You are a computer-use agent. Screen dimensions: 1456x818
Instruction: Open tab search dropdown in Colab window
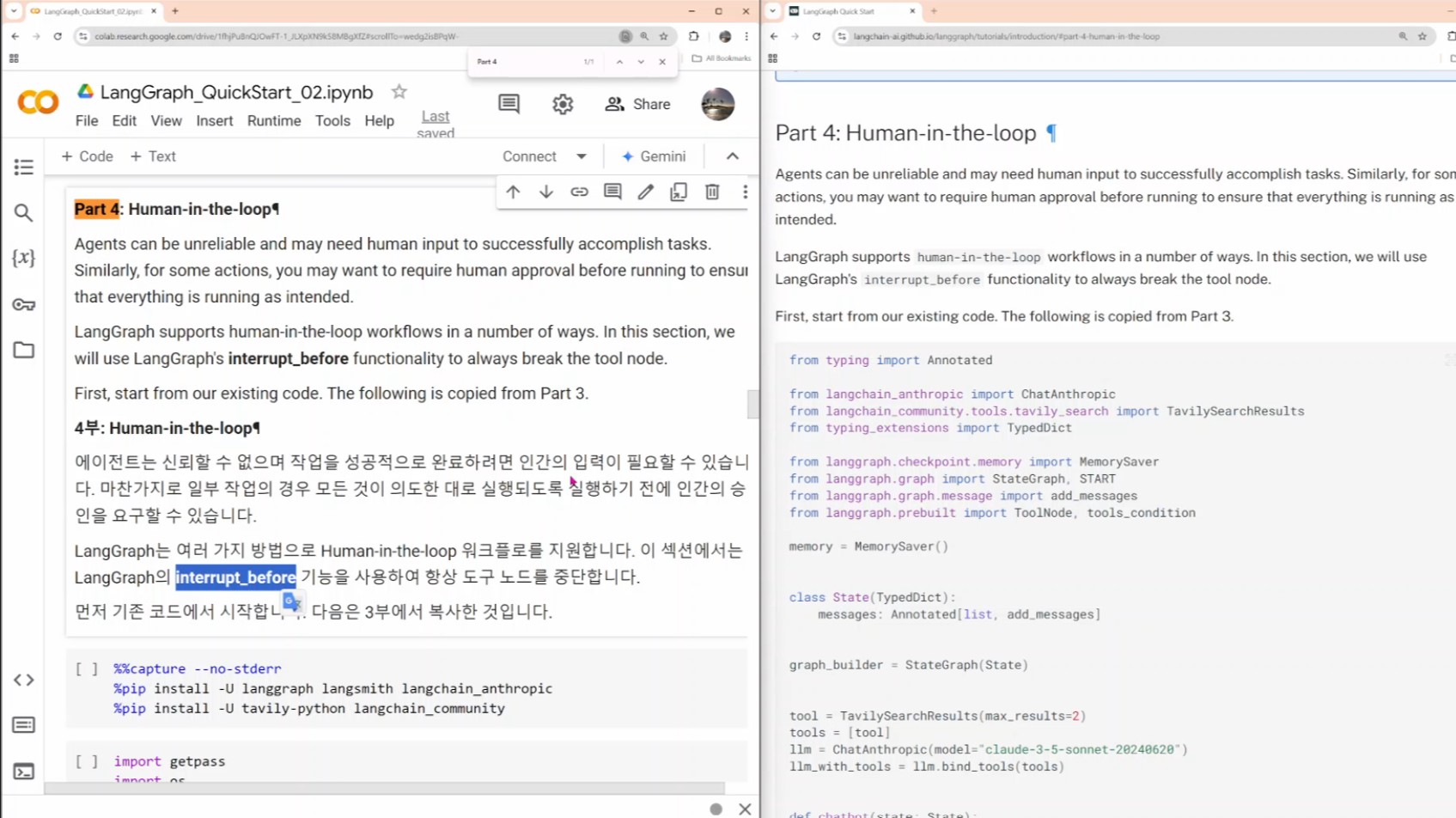14,11
